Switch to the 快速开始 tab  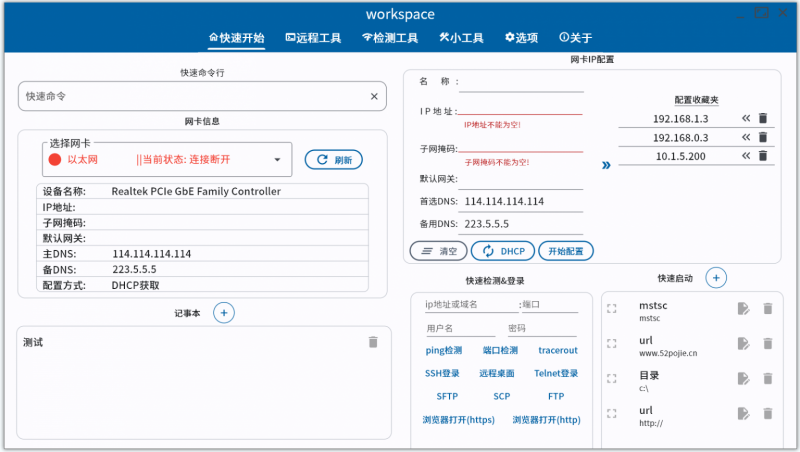pos(236,38)
